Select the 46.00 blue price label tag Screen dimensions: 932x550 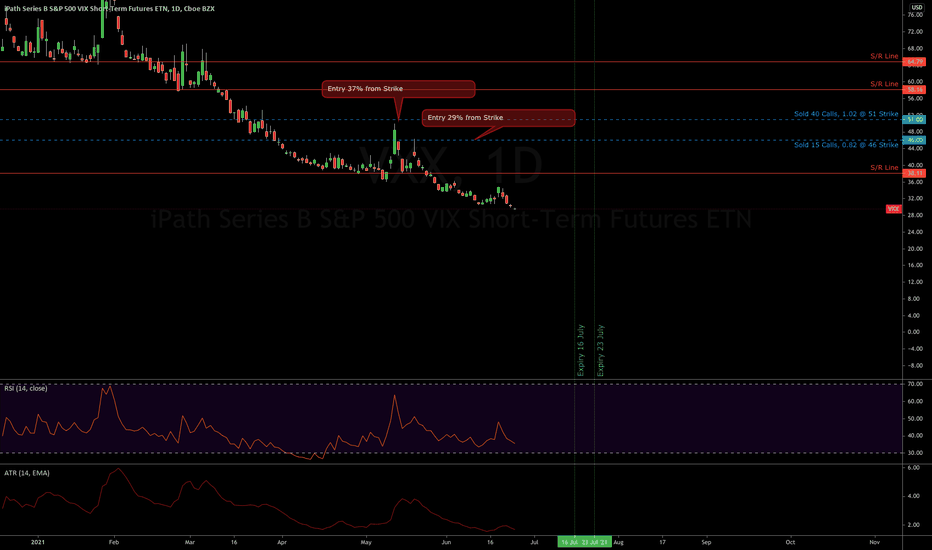point(914,140)
